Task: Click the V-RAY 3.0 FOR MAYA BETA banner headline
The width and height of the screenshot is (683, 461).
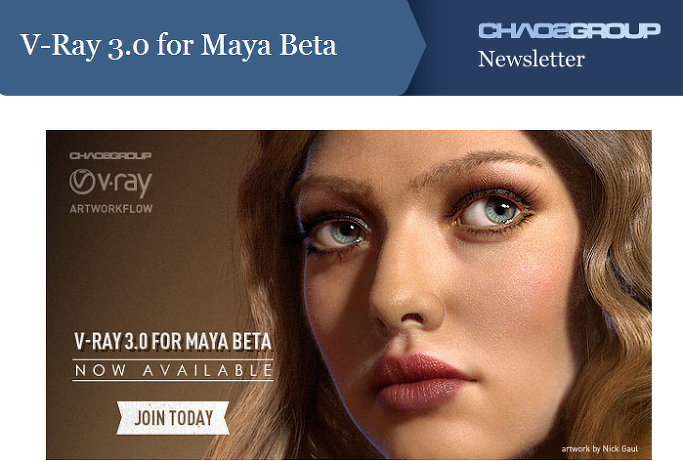Action: pos(173,341)
